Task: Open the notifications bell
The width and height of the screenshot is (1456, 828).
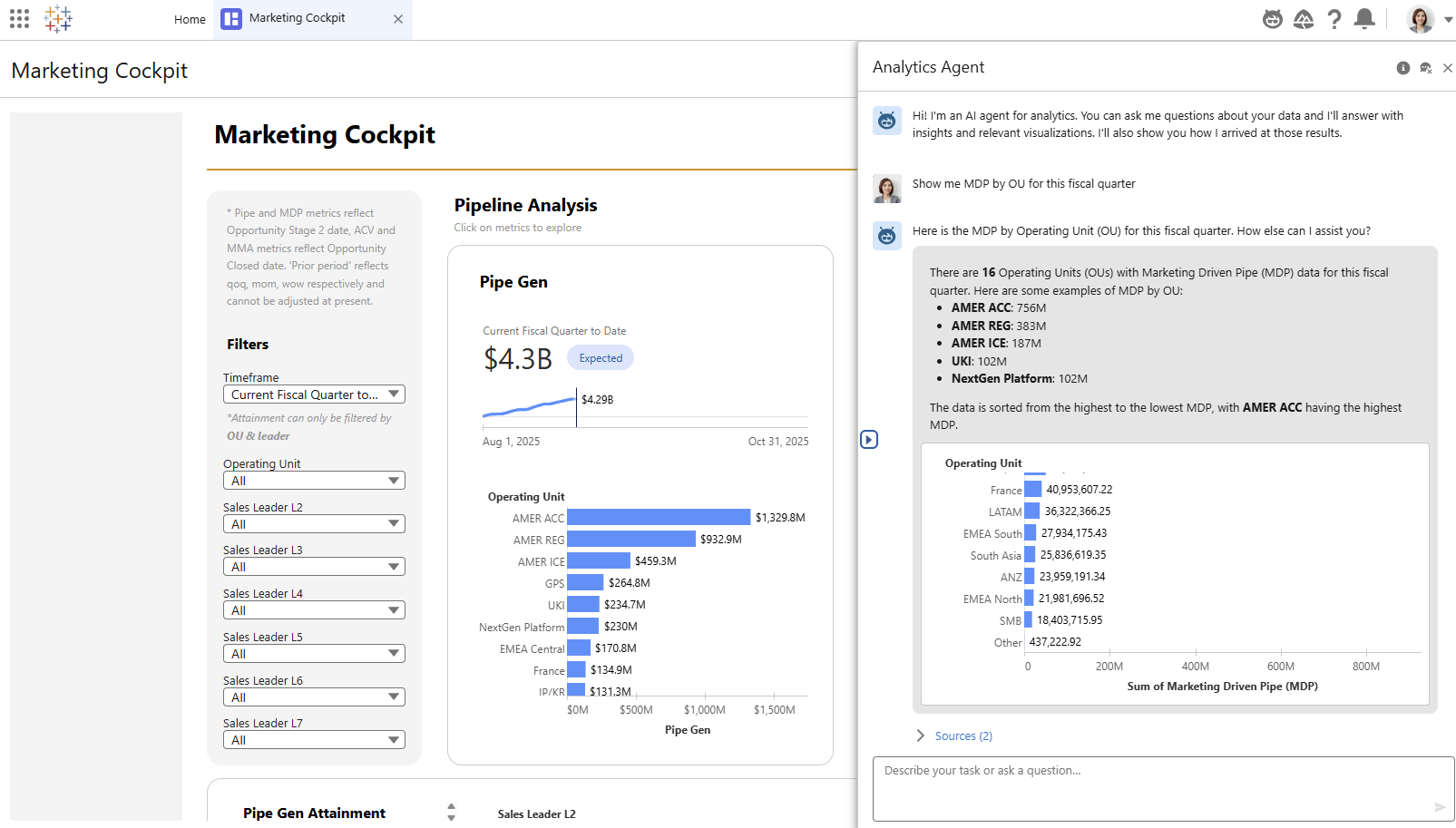Action: [x=1364, y=18]
